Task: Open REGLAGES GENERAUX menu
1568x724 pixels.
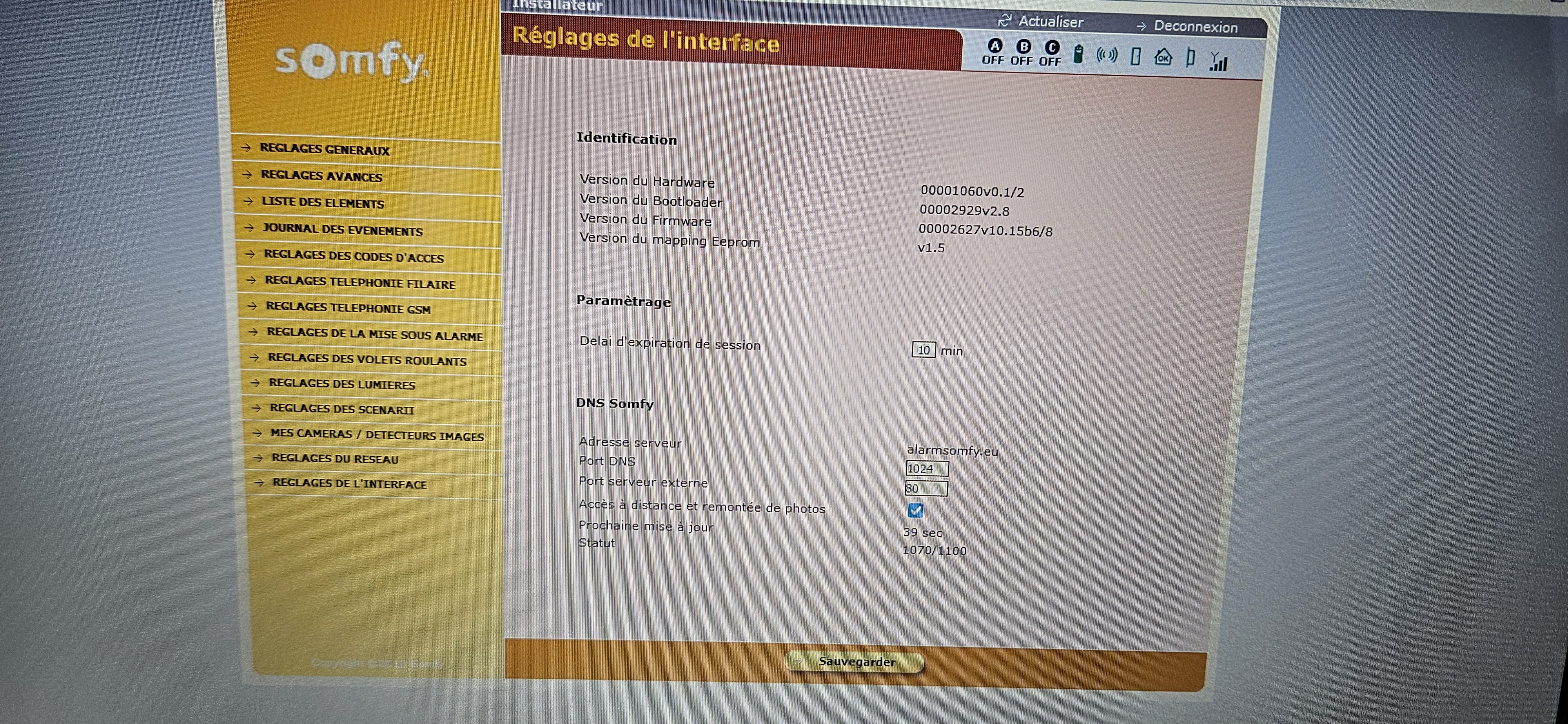Action: (325, 149)
